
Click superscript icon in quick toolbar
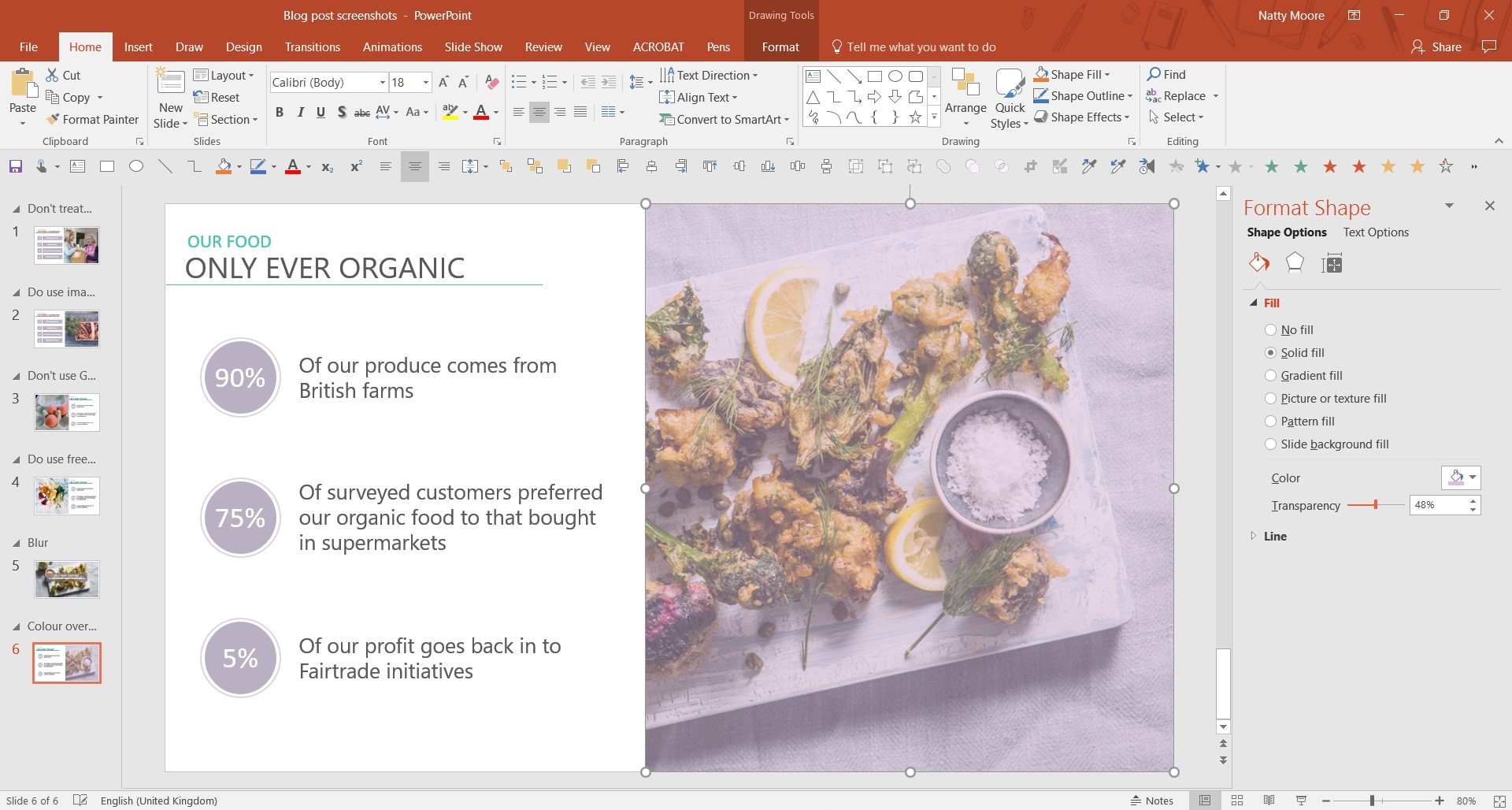pyautogui.click(x=356, y=166)
